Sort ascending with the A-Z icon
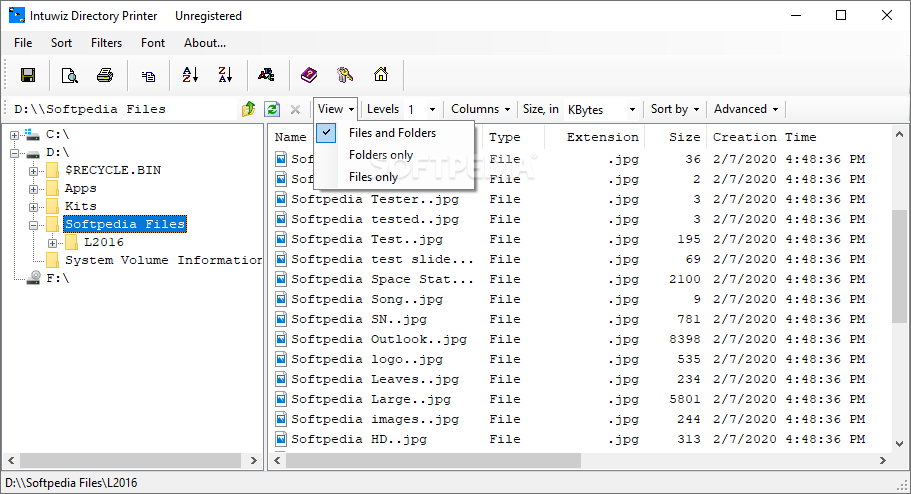 point(190,74)
